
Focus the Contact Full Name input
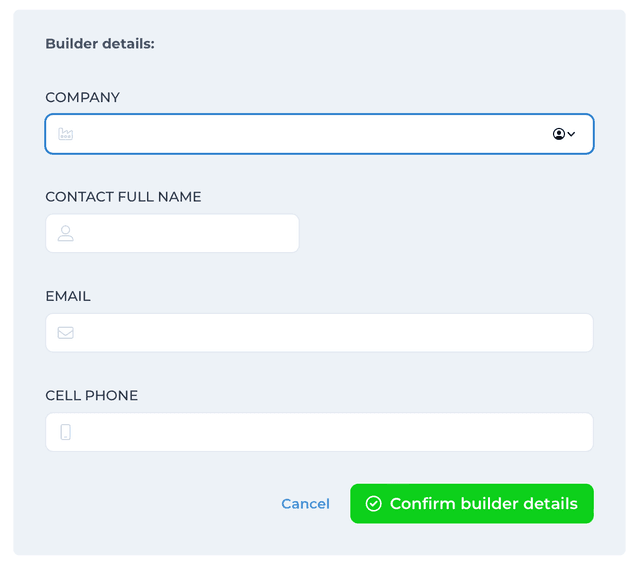coord(185,233)
